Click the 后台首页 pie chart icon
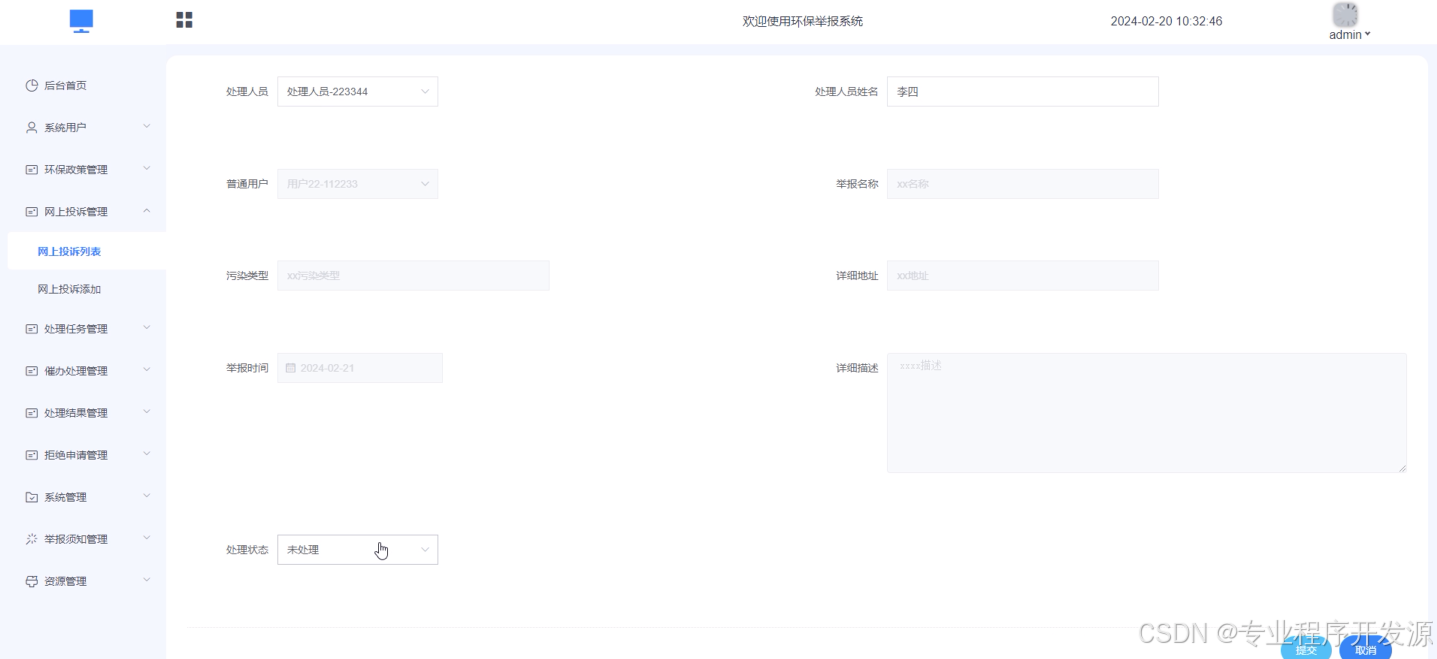Image resolution: width=1437 pixels, height=659 pixels. click(x=32, y=86)
